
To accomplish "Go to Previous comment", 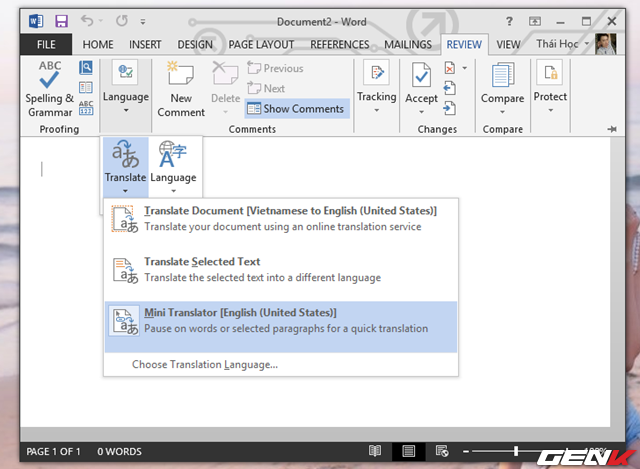I will (x=276, y=68).
